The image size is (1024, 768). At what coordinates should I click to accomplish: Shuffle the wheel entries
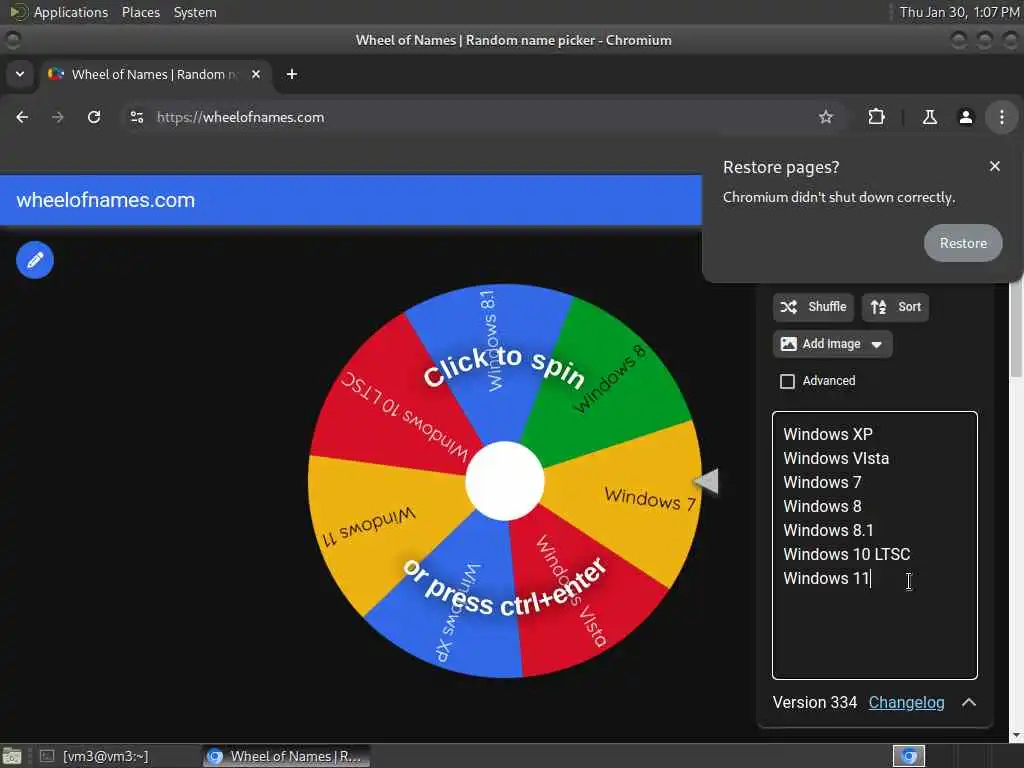(813, 307)
